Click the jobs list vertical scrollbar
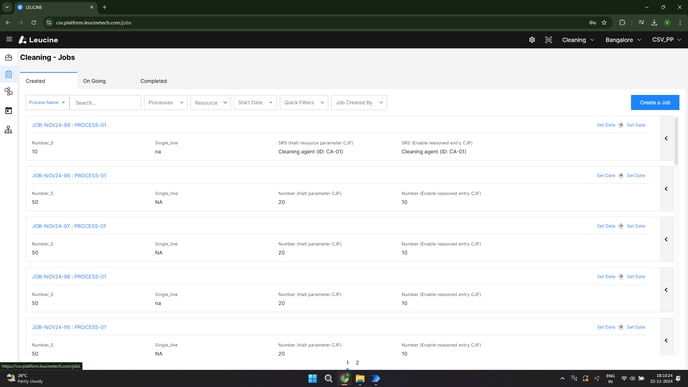 point(676,140)
